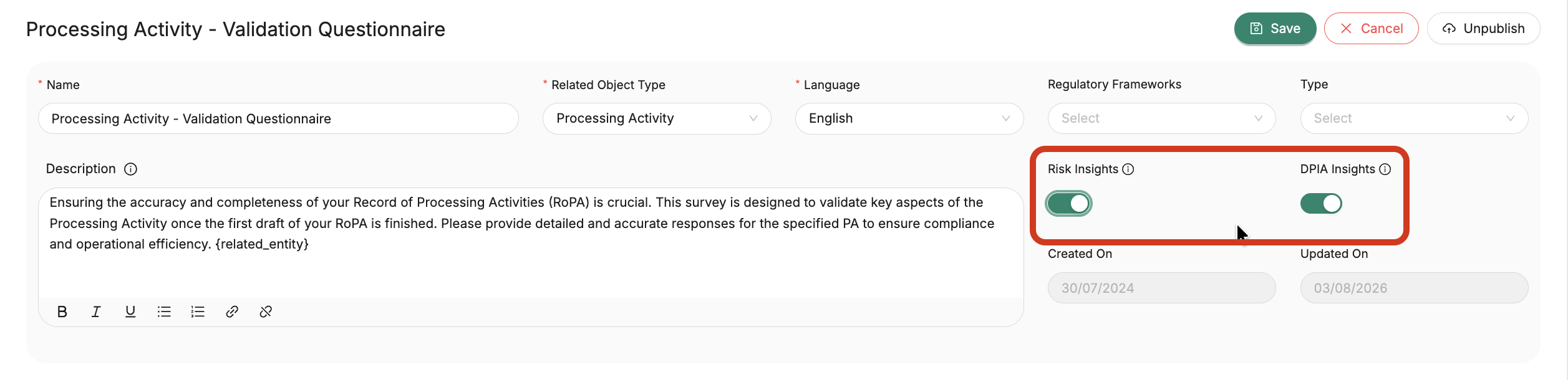Screen dimensions: 1568x380
Task: Unpublish the questionnaire
Action: (x=1483, y=29)
